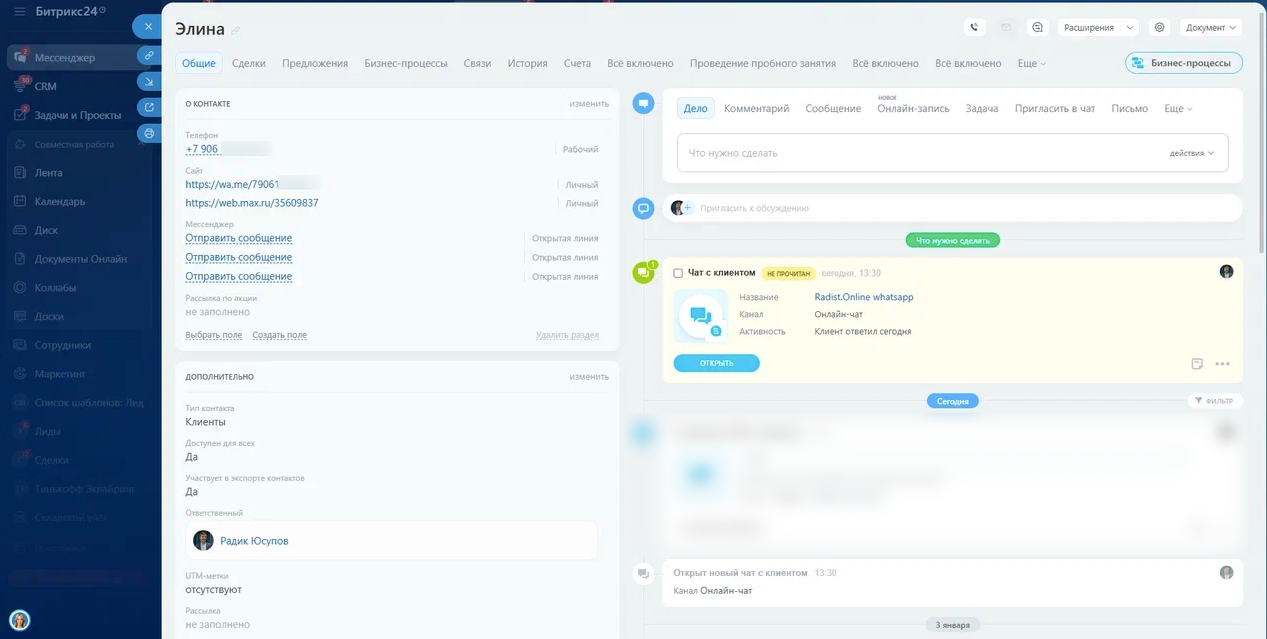Click the 'Фильтр' timeline button
1267x639 pixels.
point(1214,401)
